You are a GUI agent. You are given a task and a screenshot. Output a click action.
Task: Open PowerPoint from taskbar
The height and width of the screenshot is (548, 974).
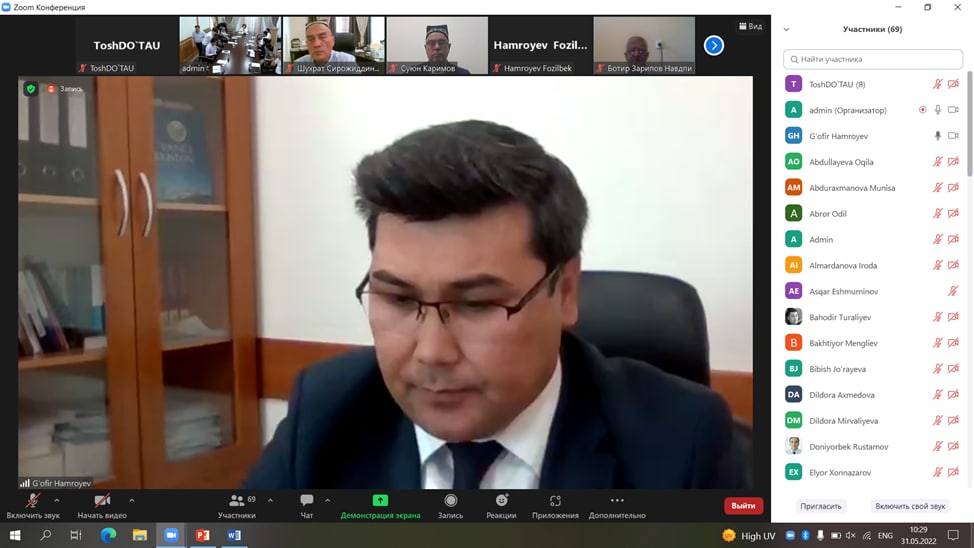pyautogui.click(x=202, y=535)
